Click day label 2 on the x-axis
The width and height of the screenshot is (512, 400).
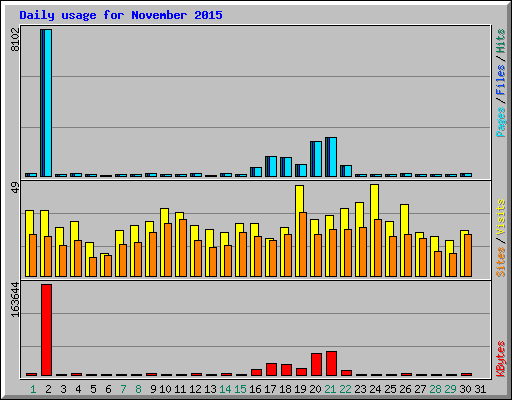(48, 389)
